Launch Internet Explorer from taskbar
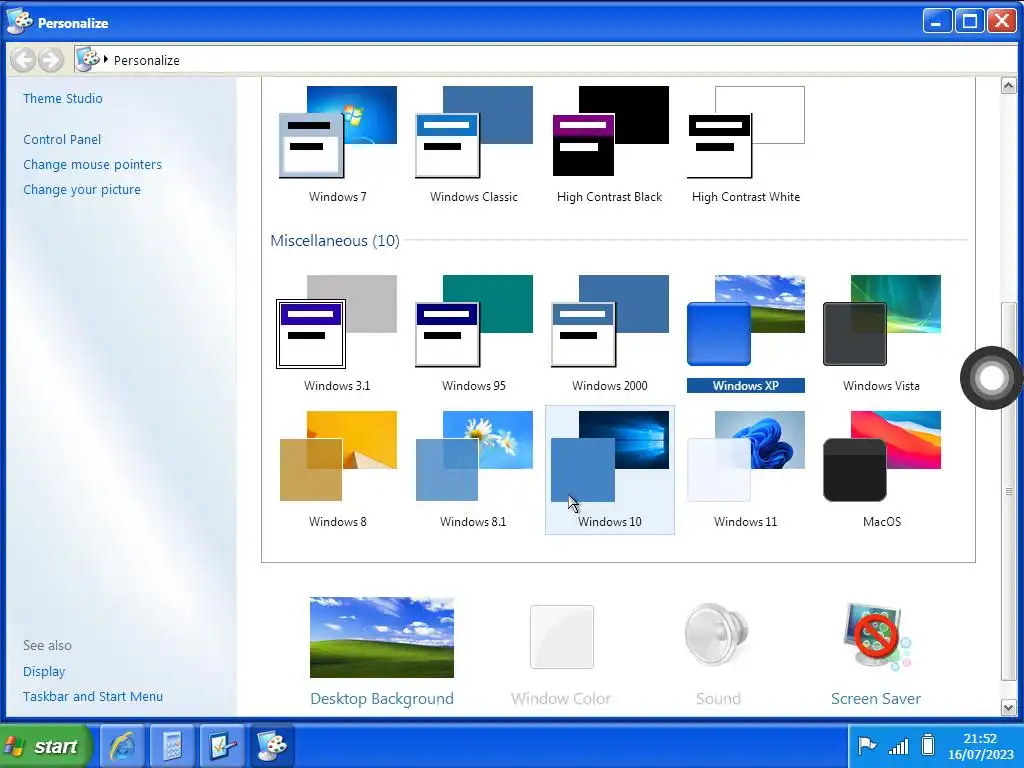 [122, 745]
